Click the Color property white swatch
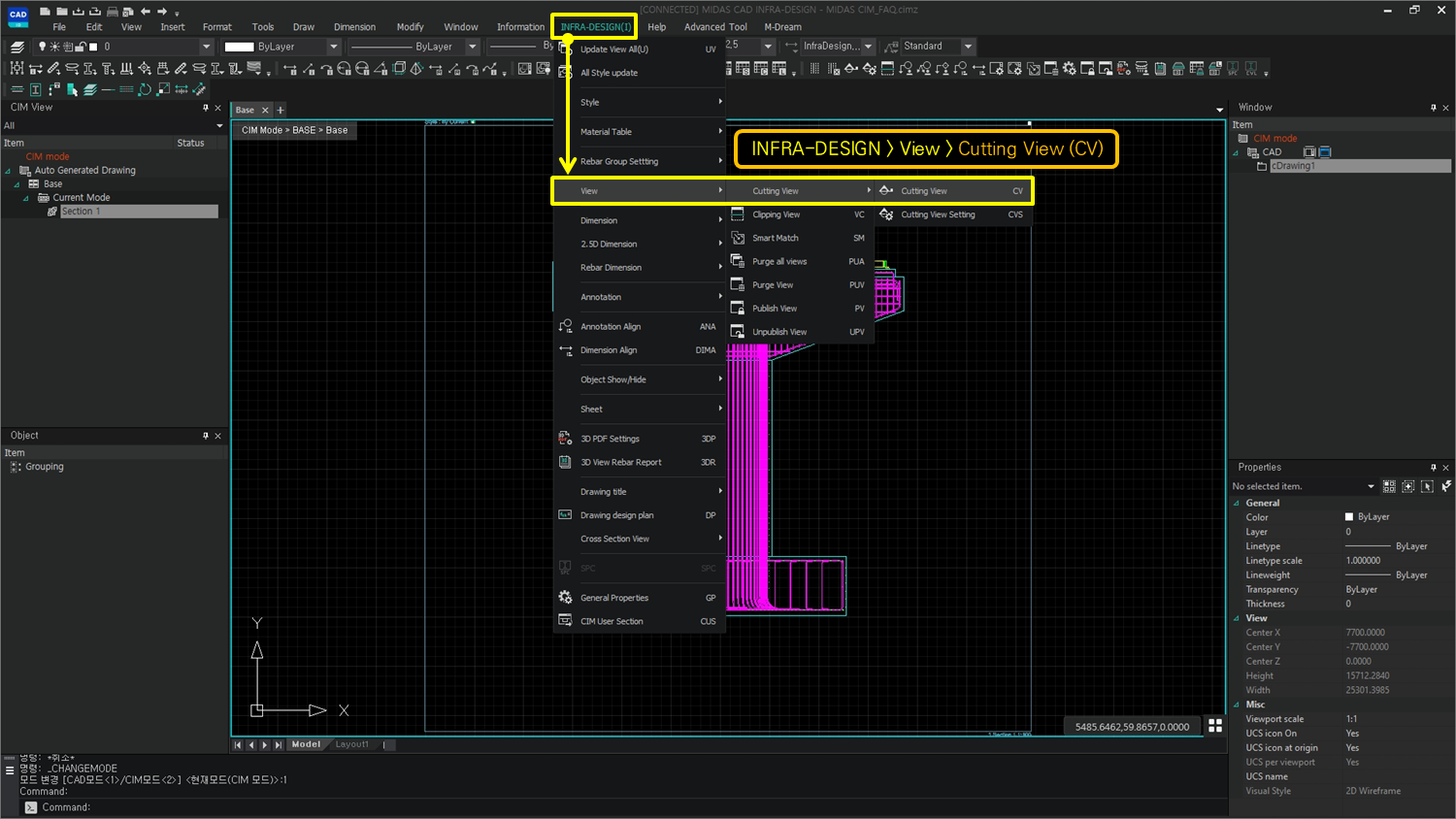 tap(1349, 517)
